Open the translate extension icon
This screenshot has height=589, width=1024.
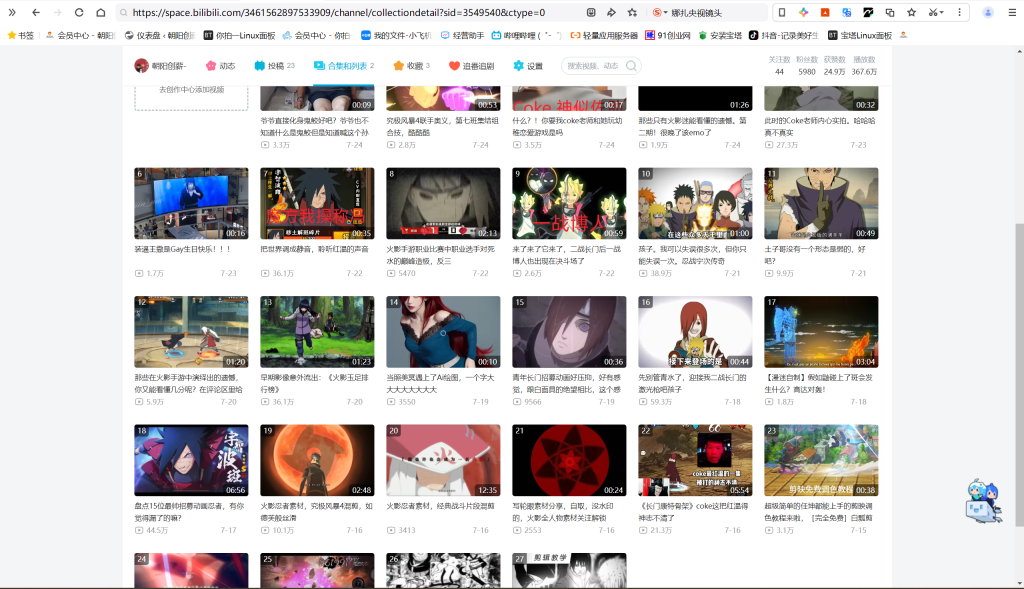coord(846,12)
